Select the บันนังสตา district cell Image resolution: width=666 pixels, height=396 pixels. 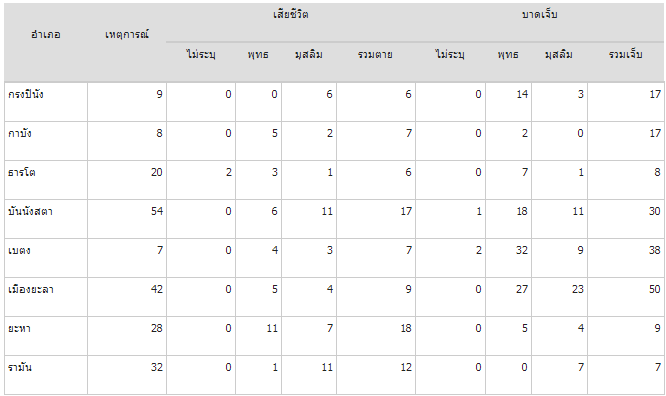(46, 219)
